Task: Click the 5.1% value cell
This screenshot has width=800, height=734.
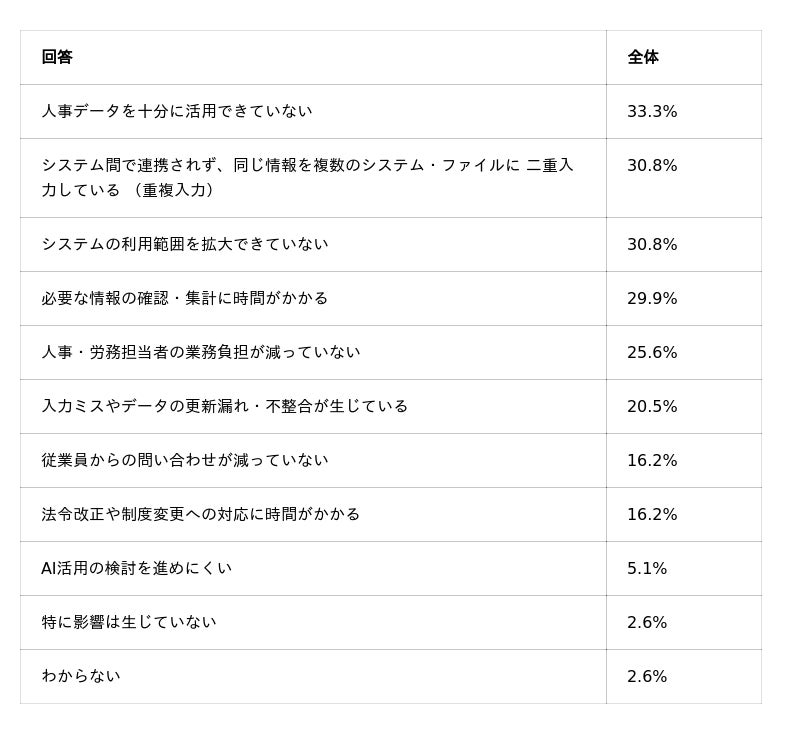Action: pos(646,568)
